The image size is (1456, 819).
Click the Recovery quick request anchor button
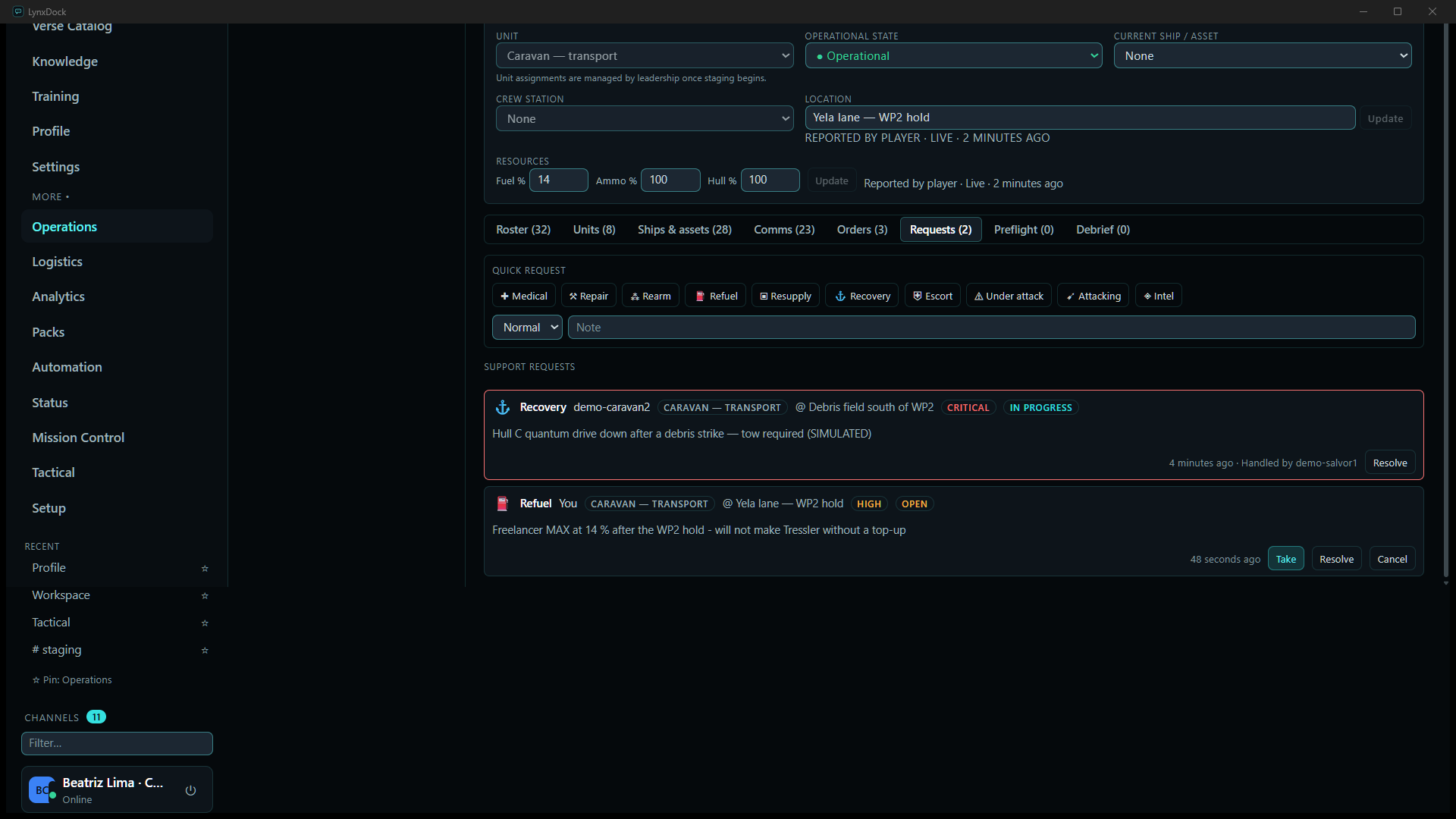pyautogui.click(x=862, y=296)
